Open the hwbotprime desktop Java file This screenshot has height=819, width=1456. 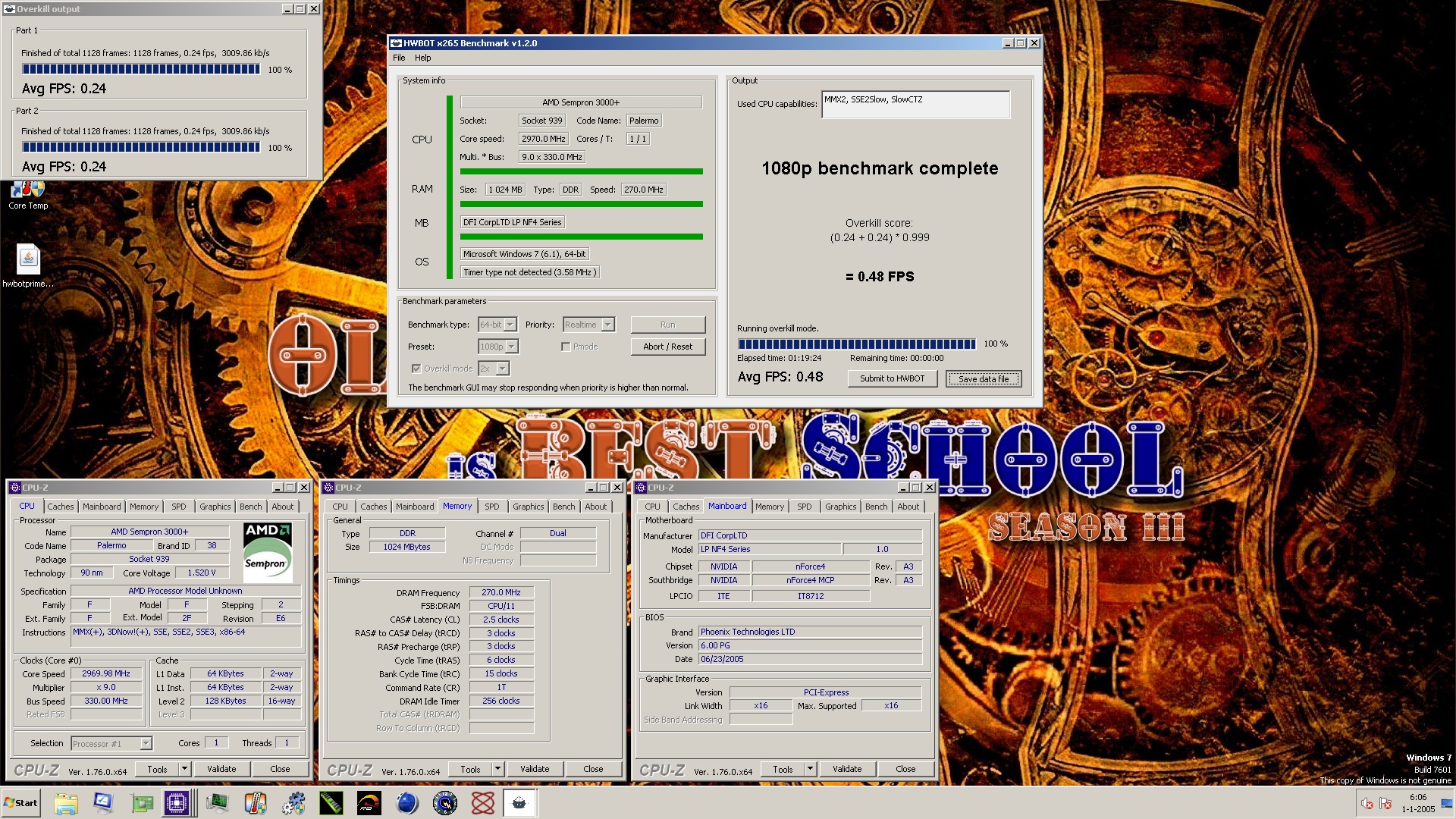coord(28,266)
